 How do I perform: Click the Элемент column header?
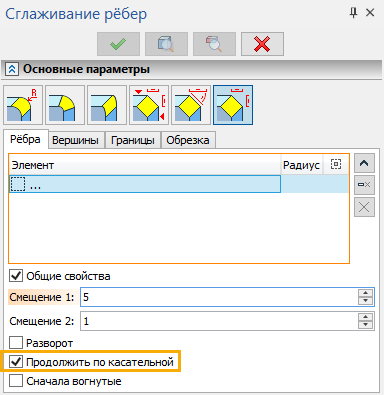point(145,165)
